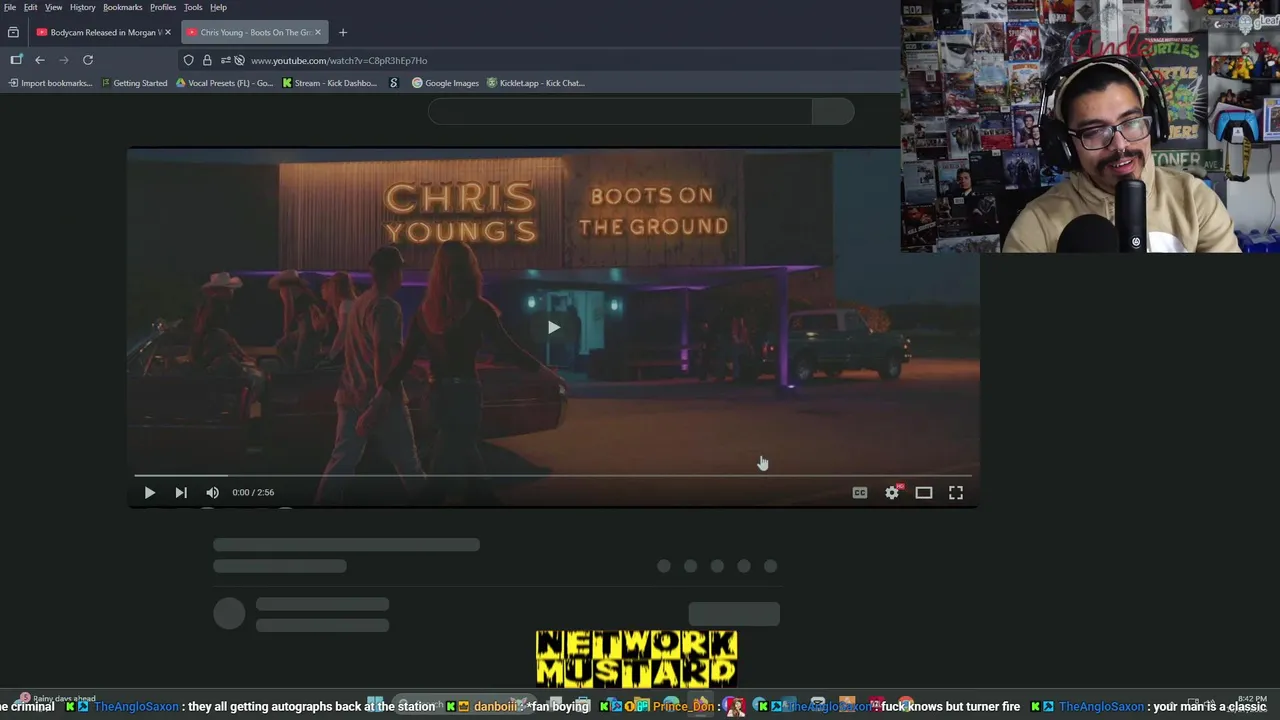
Task: Close the Bodycam Released tab
Action: point(168,32)
